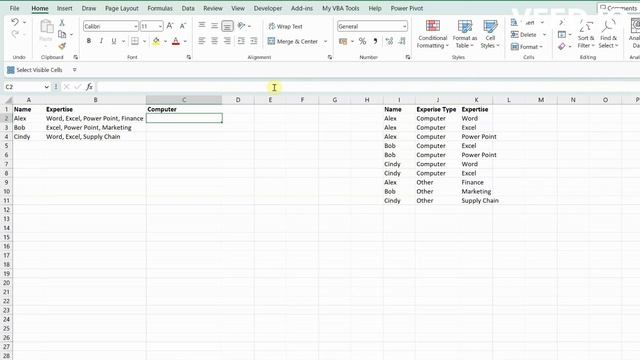
Task: Switch to the Insert tab
Action: (64, 8)
